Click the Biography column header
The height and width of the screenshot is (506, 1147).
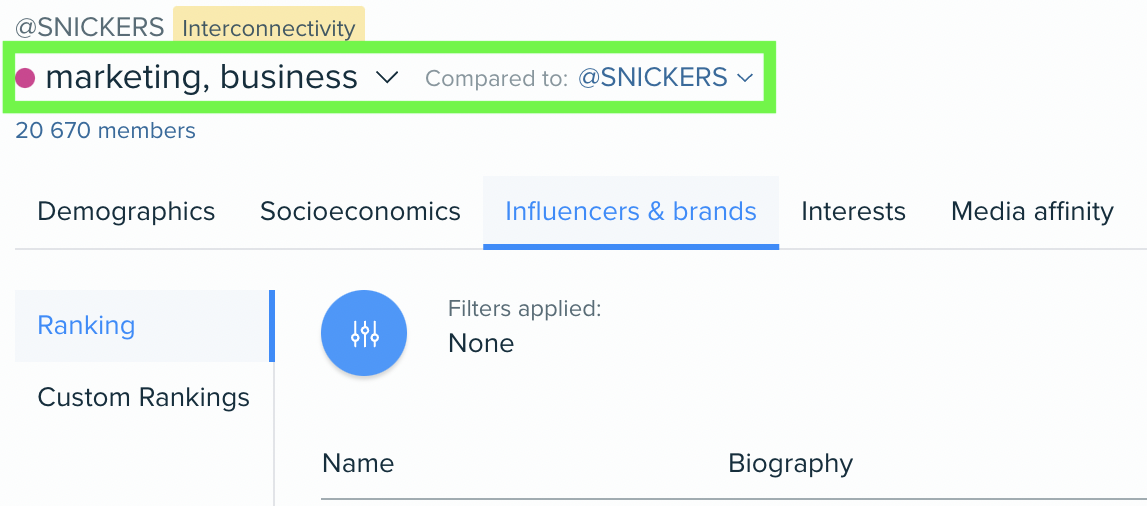[x=790, y=464]
